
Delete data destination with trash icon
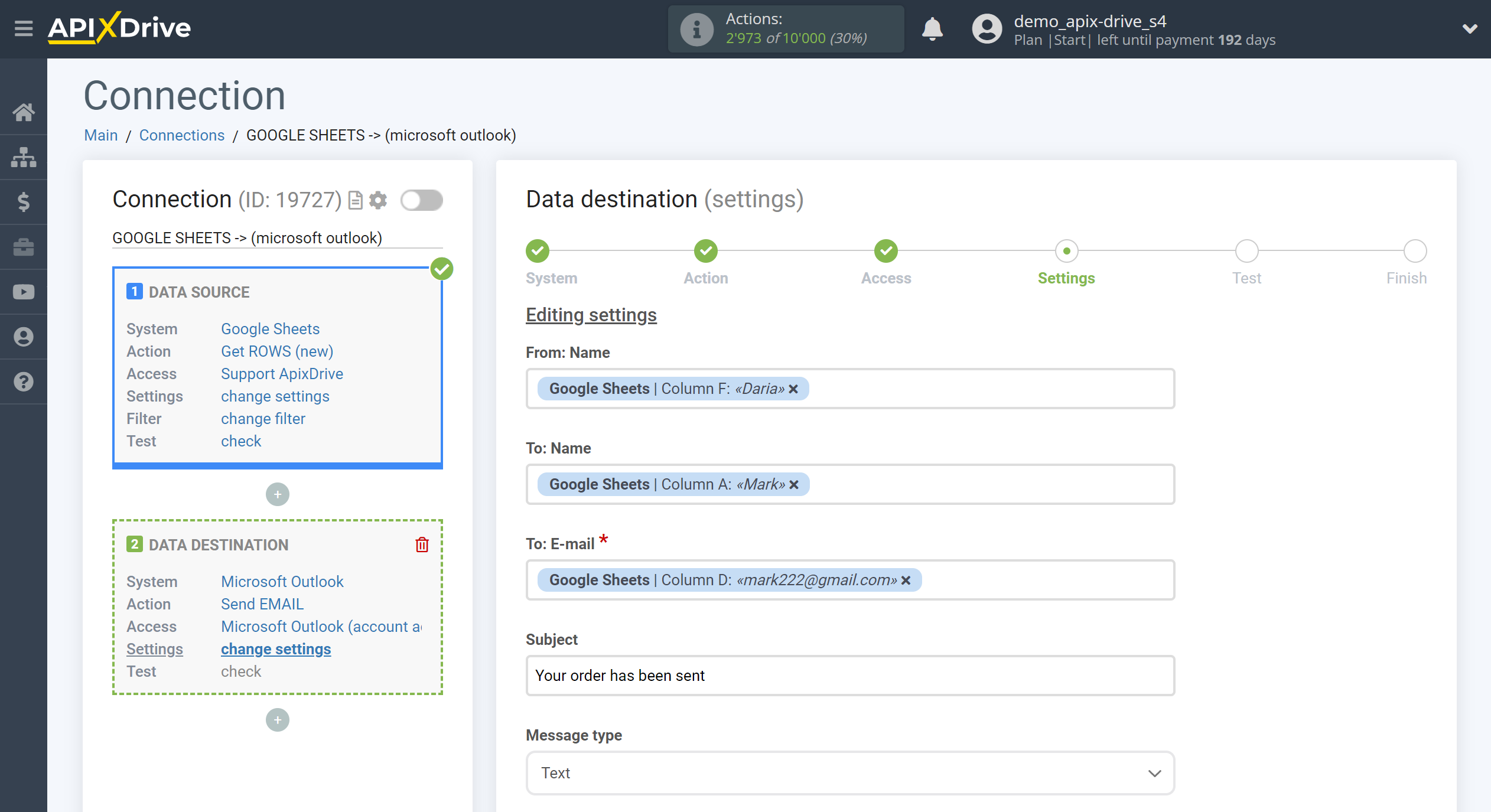tap(422, 544)
